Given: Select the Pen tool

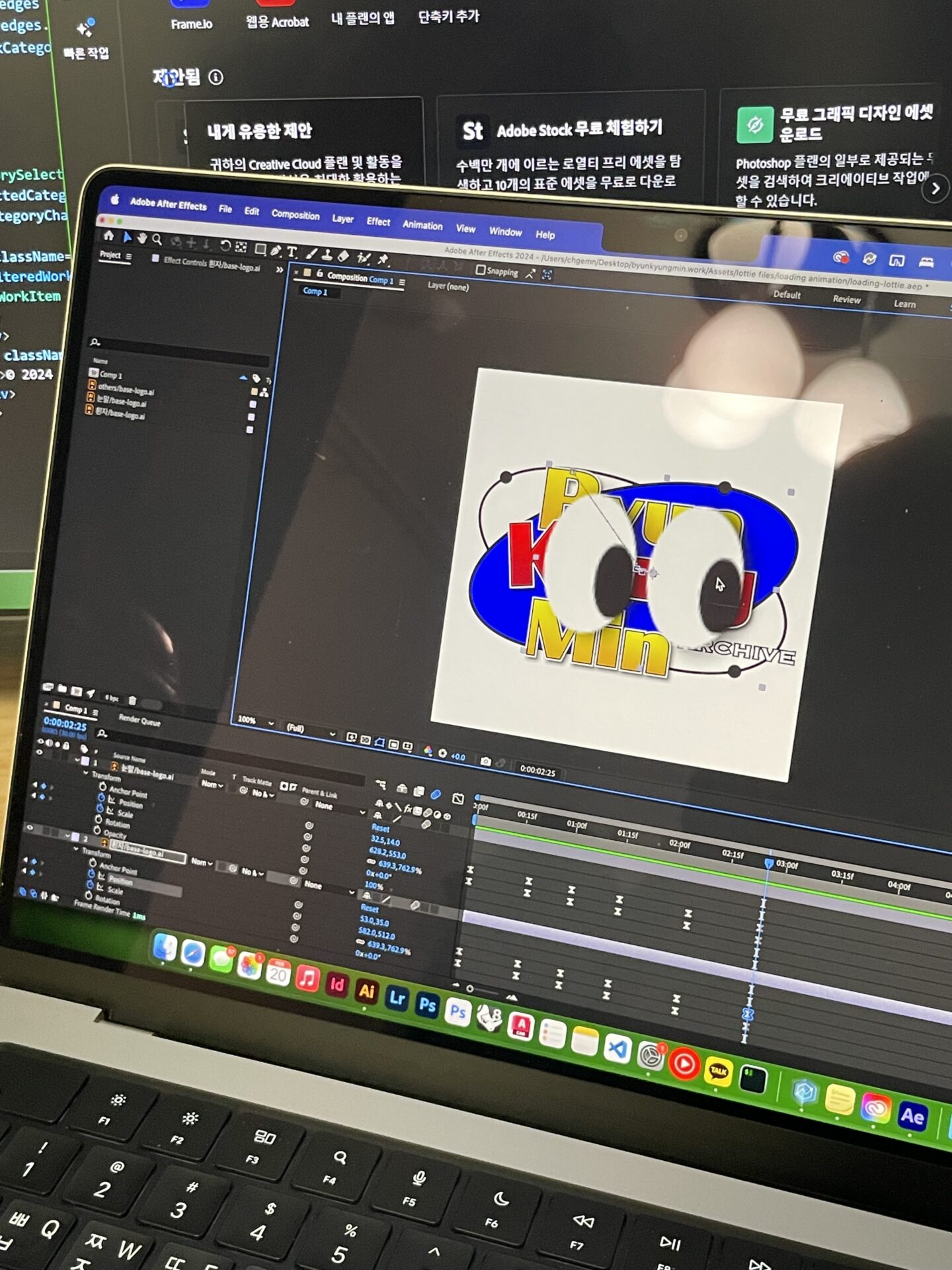Looking at the screenshot, I should (x=276, y=251).
